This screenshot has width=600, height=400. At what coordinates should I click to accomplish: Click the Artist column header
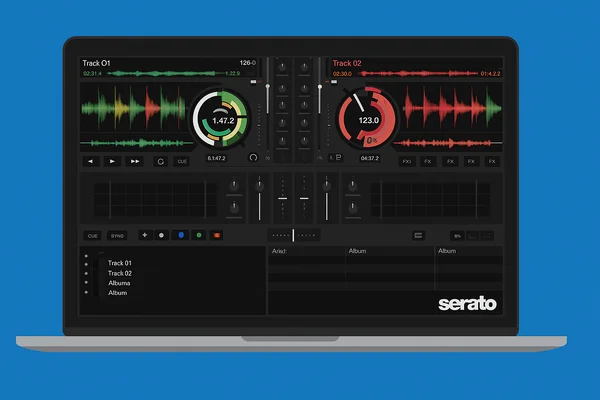click(x=280, y=252)
